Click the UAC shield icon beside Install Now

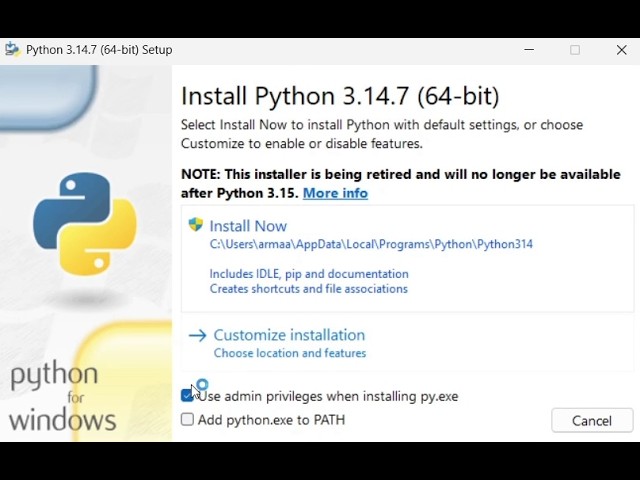pos(196,224)
